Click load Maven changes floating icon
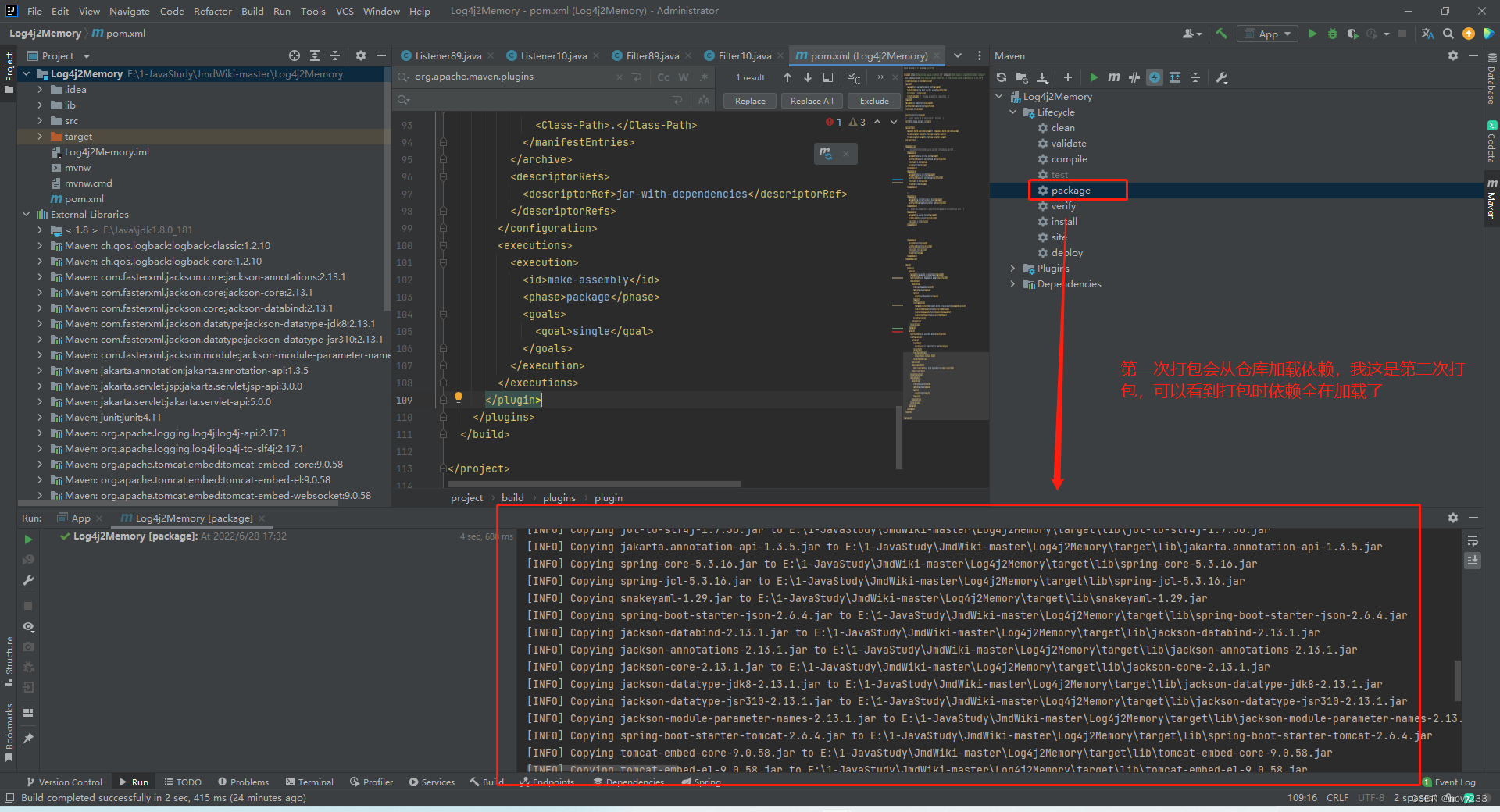 coord(826,153)
